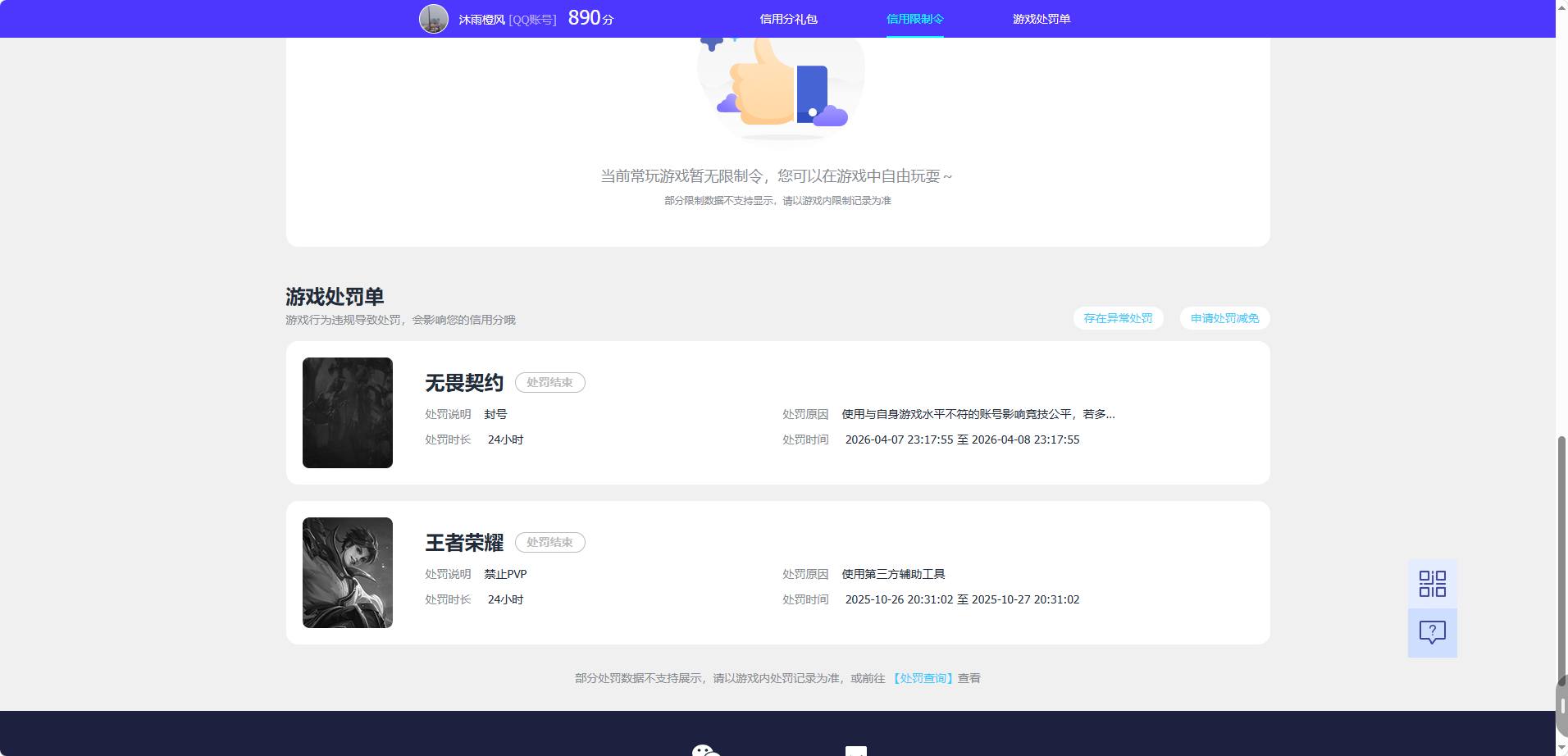Click the reason text 使用第三方辅助工具
Image resolution: width=1568 pixels, height=756 pixels.
(893, 574)
